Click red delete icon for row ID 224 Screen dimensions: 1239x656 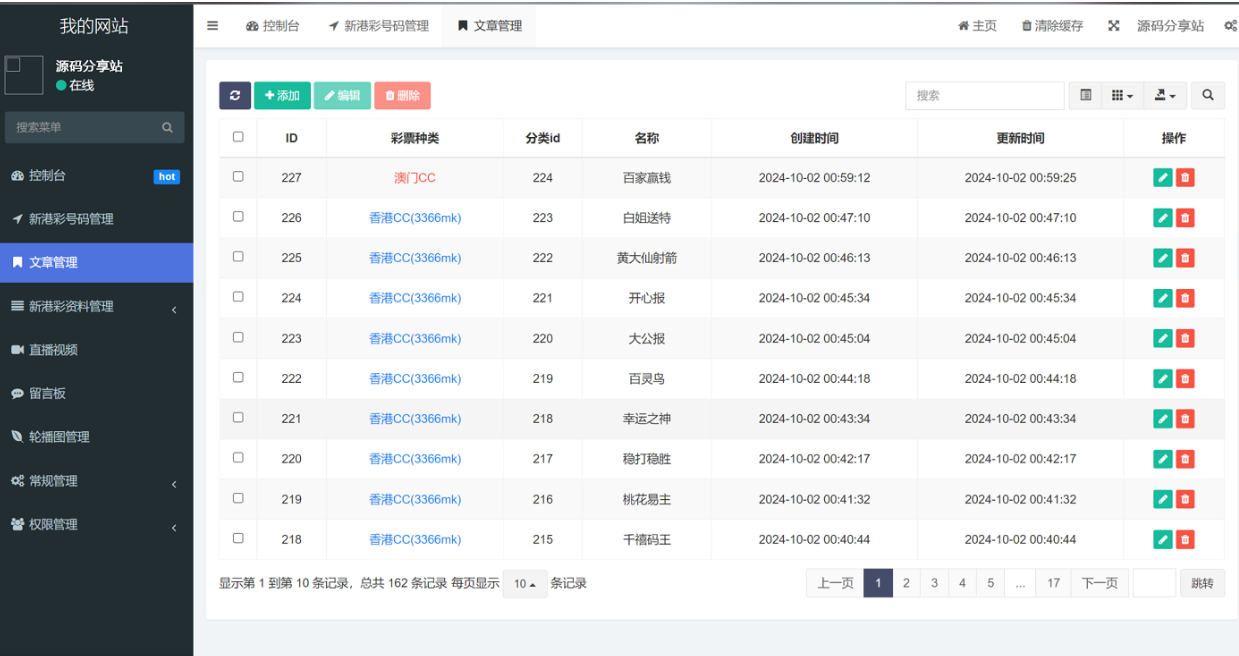(1185, 298)
